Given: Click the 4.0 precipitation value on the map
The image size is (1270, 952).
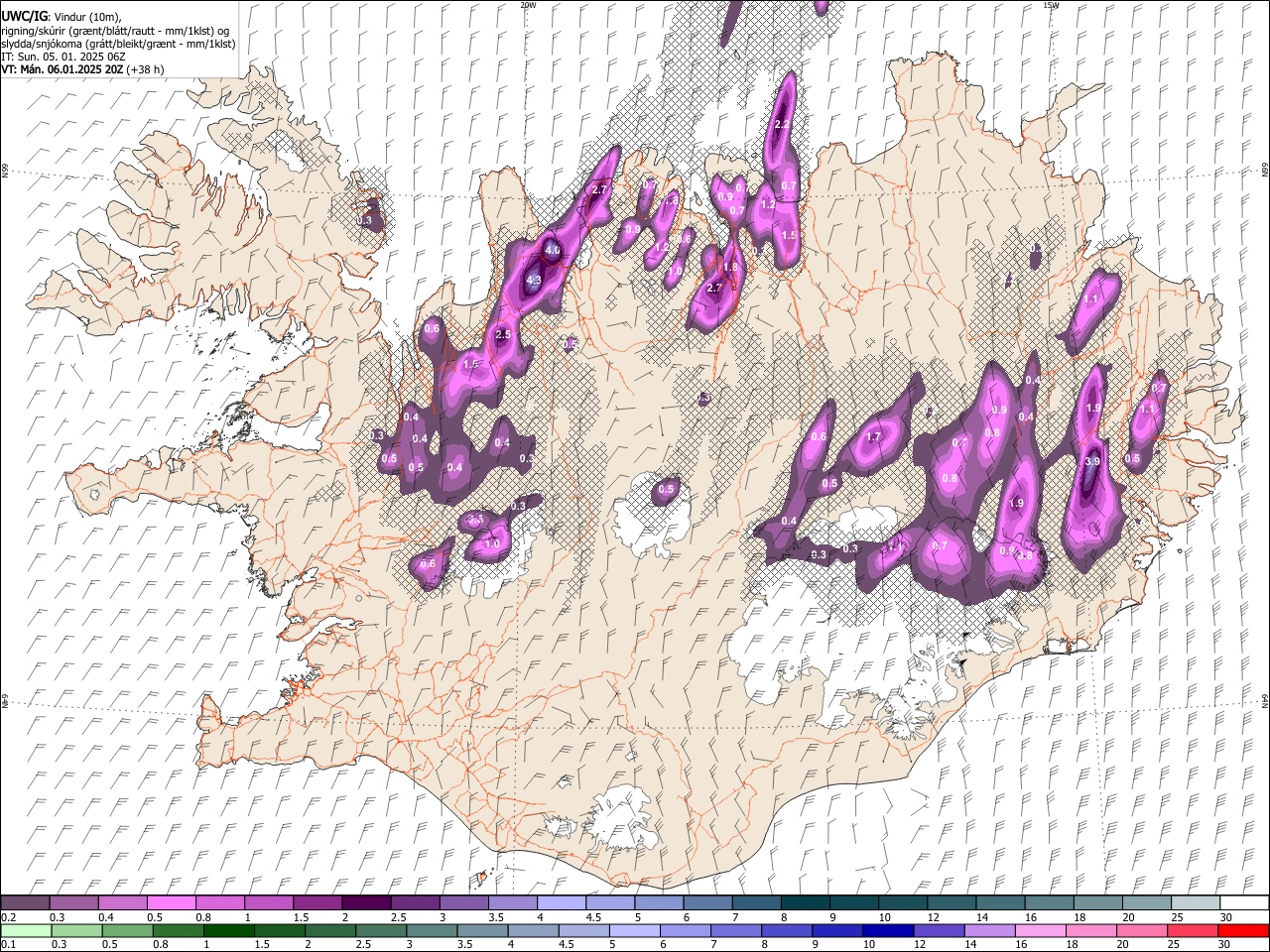Looking at the screenshot, I should 553,250.
